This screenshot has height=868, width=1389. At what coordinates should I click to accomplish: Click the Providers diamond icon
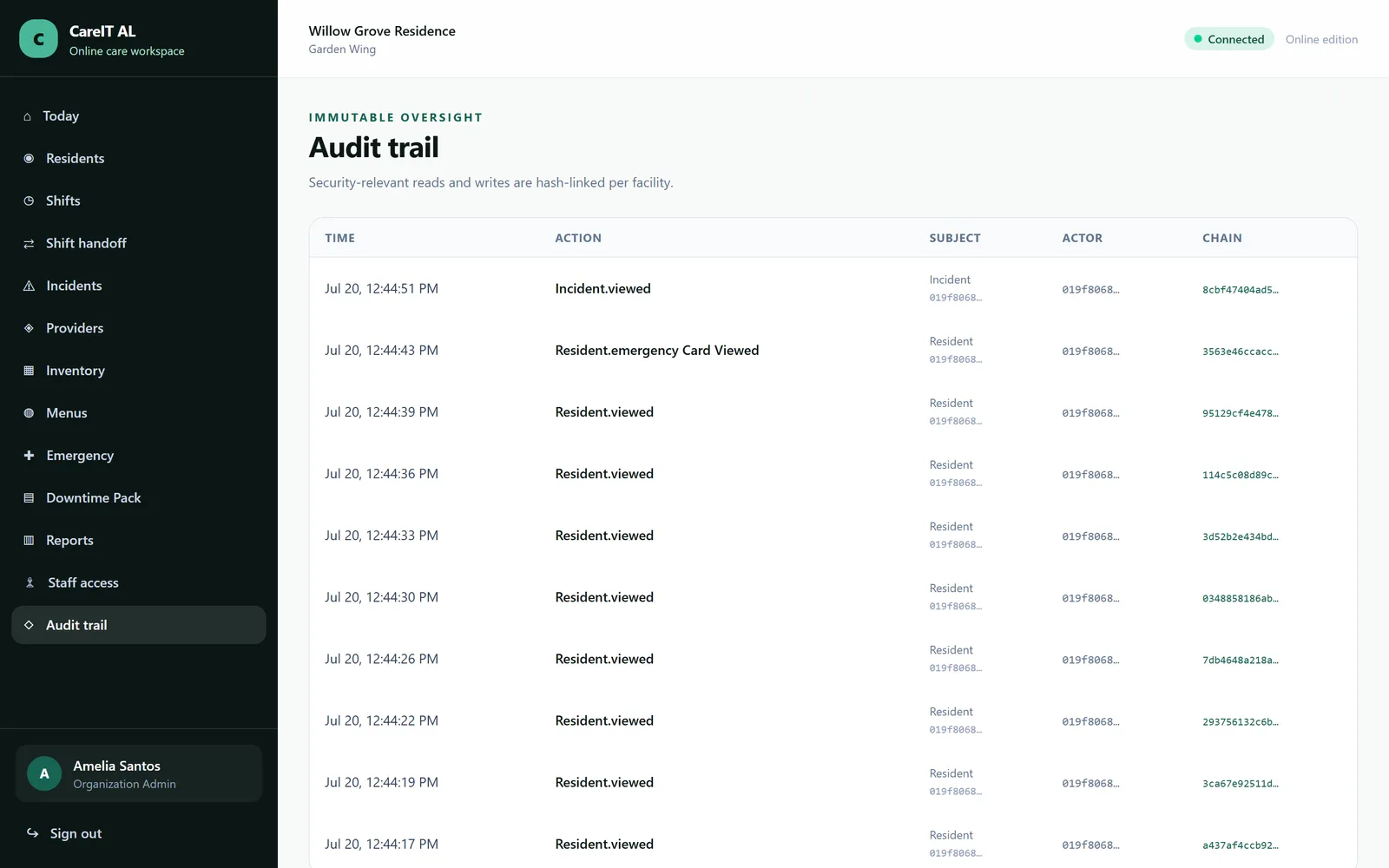click(29, 328)
